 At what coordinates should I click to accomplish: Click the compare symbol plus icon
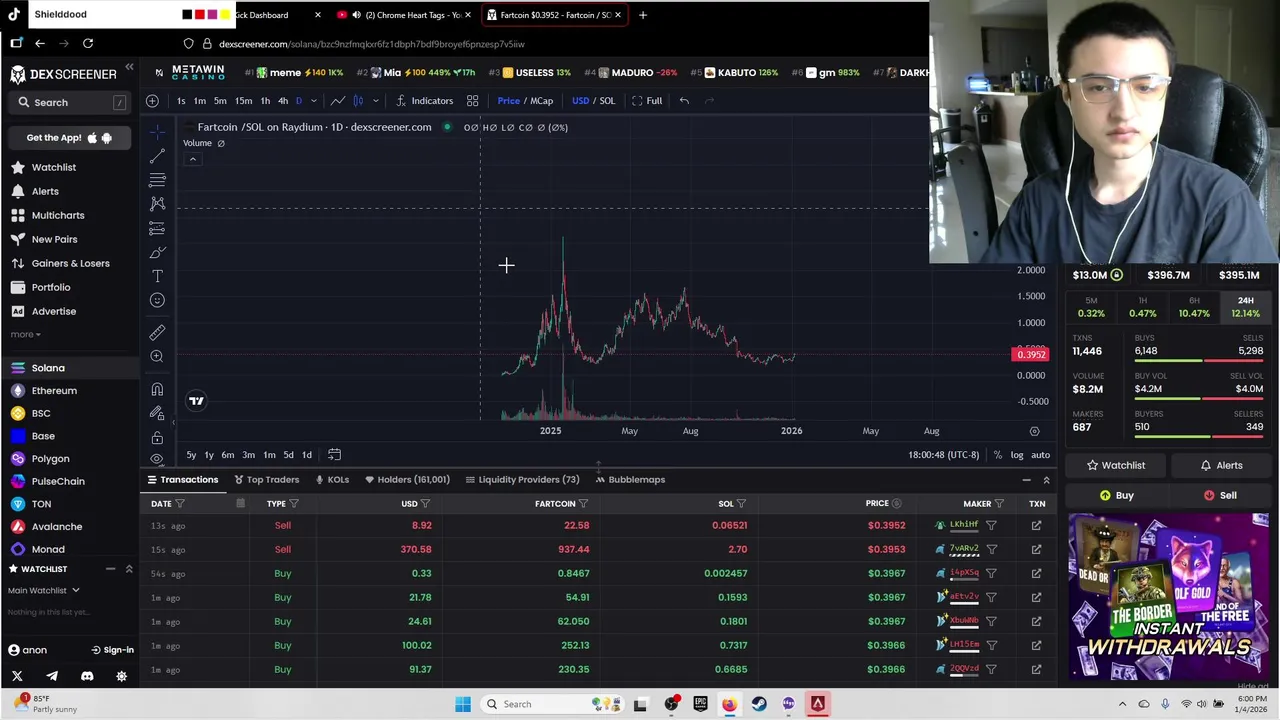tap(152, 100)
